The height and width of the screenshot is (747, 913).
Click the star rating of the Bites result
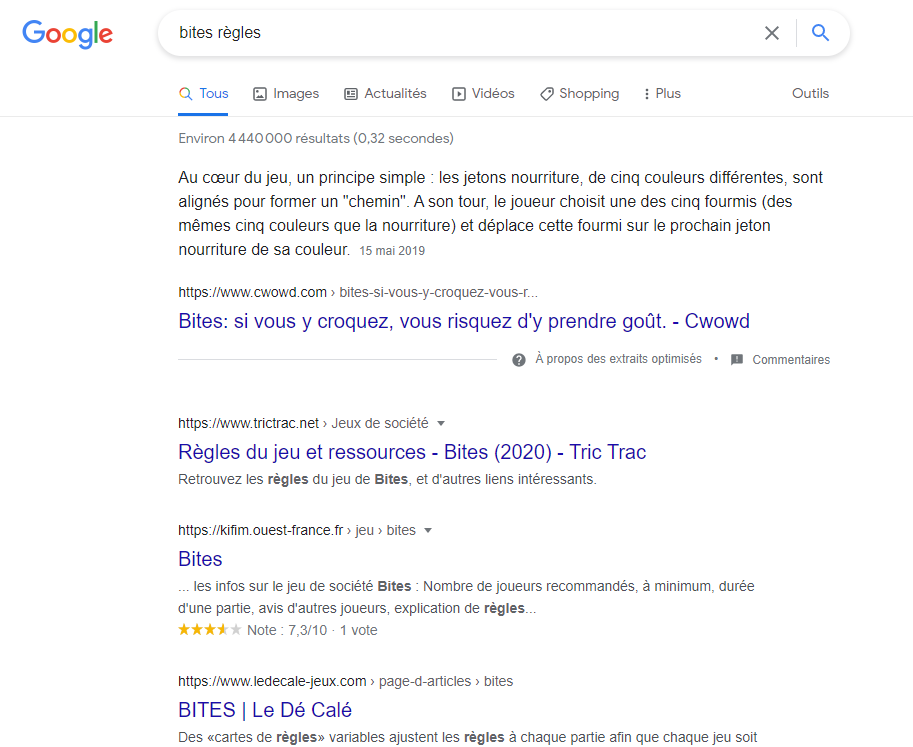tap(210, 629)
